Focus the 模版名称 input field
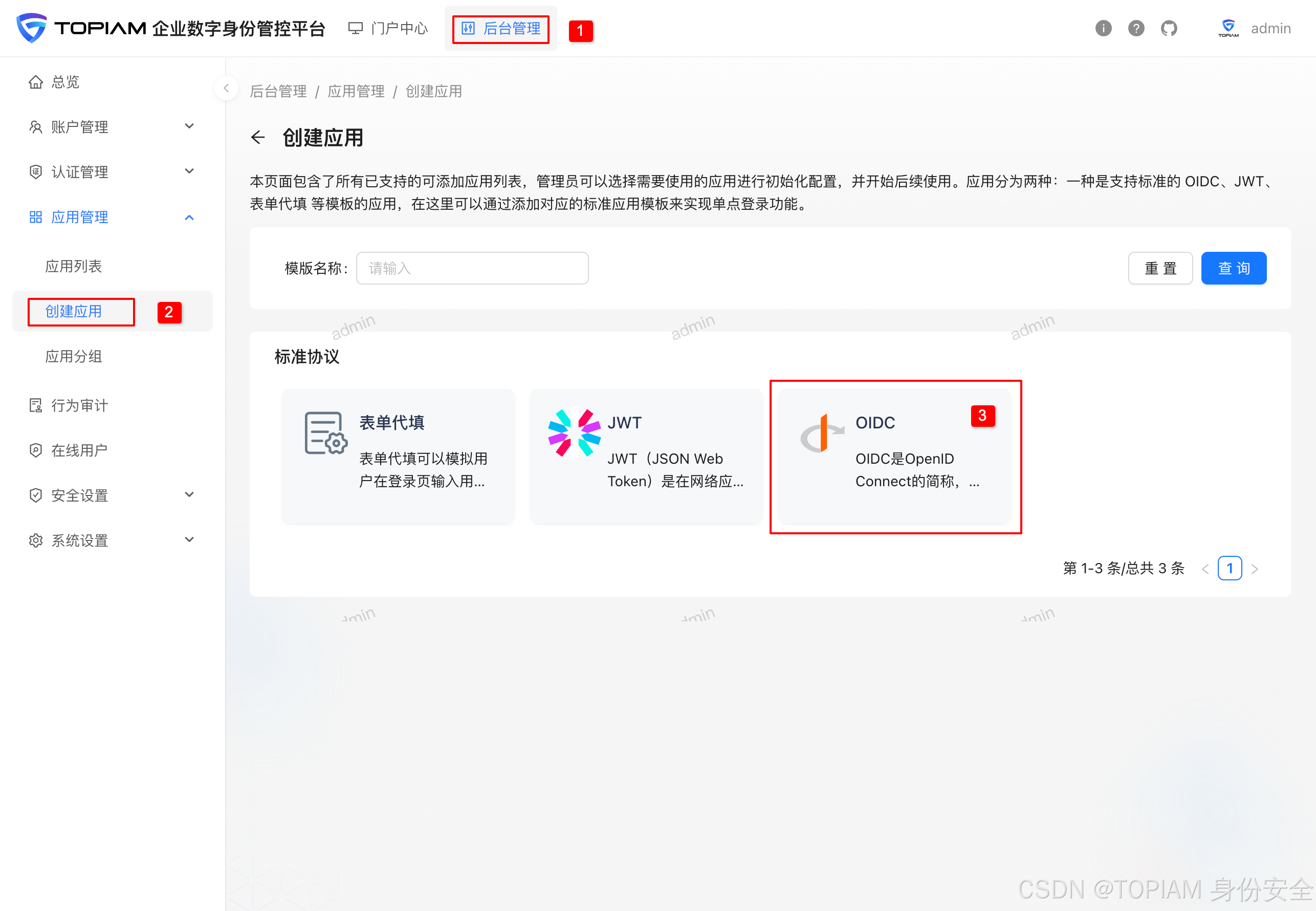This screenshot has width=1316, height=911. [472, 268]
